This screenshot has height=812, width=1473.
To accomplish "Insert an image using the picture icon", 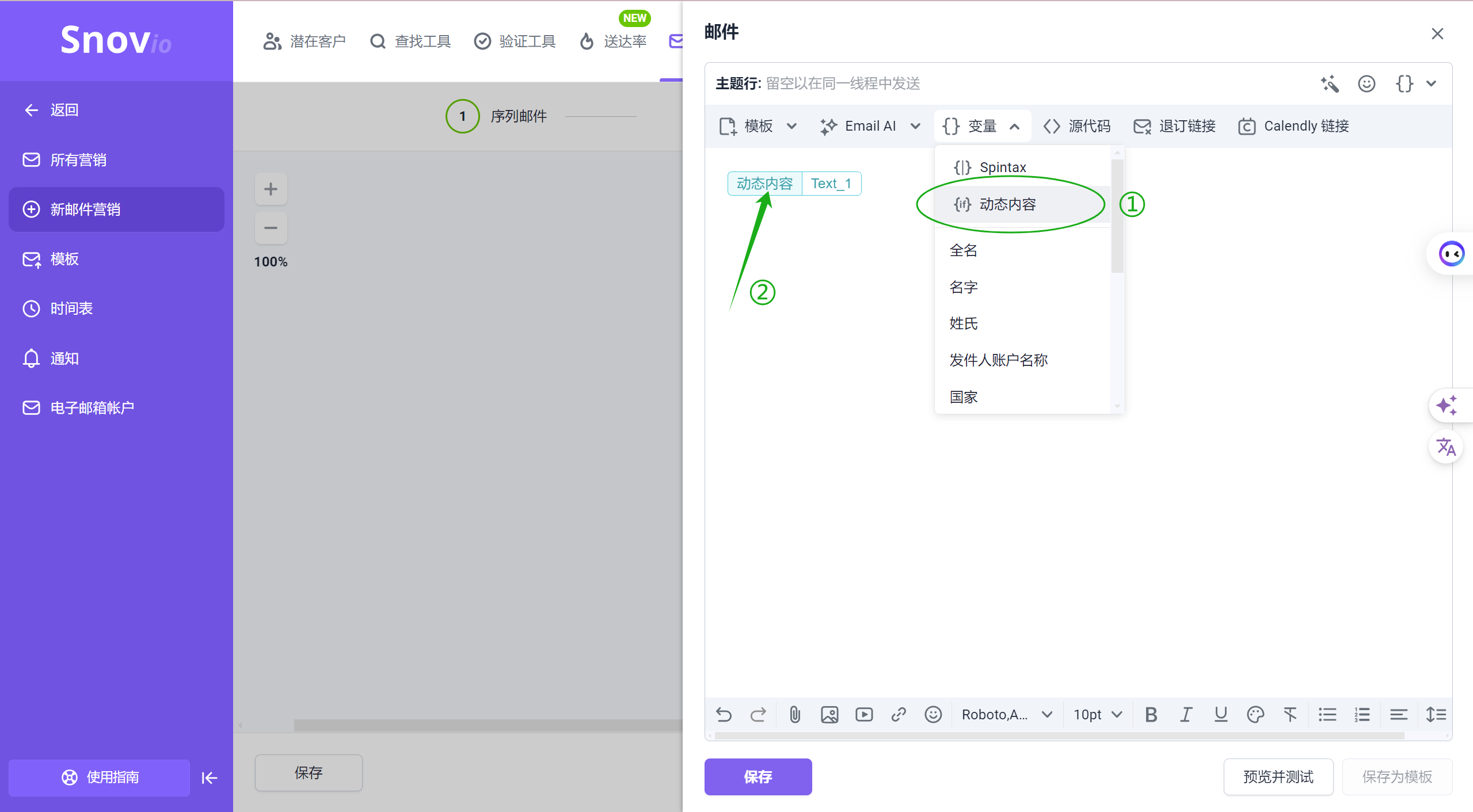I will coord(829,714).
